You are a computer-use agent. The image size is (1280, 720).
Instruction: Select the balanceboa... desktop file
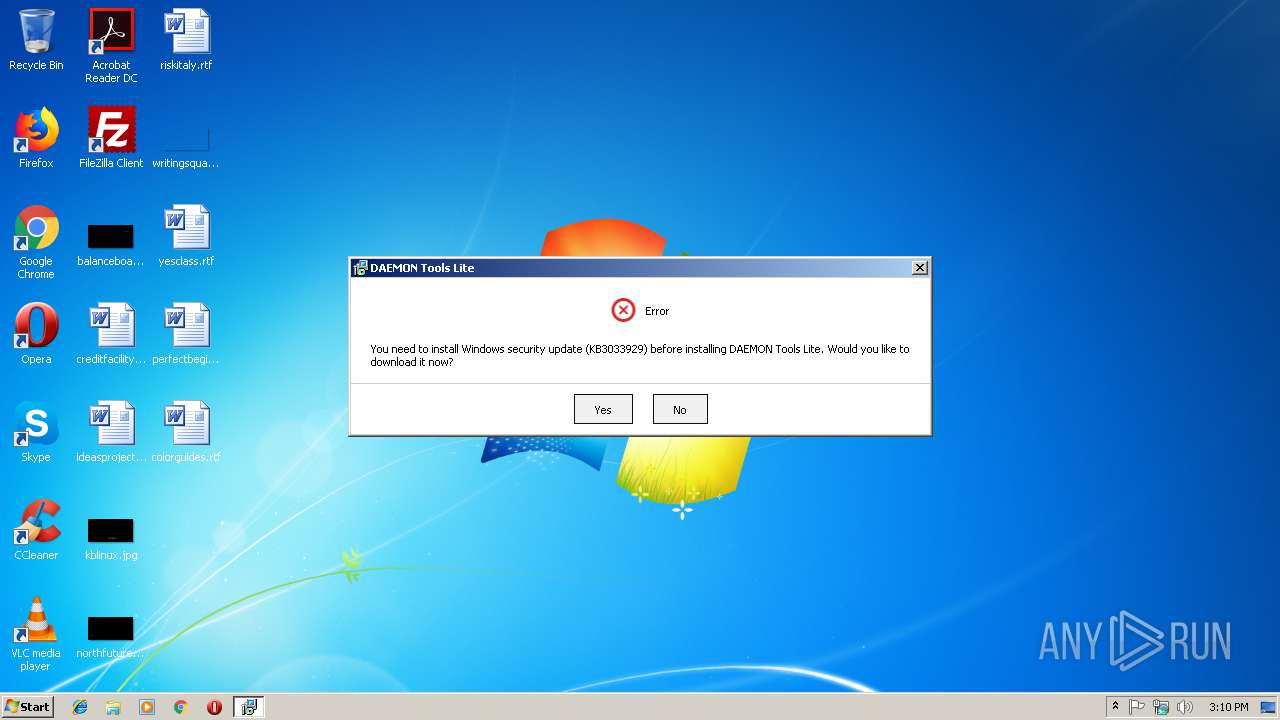click(111, 245)
